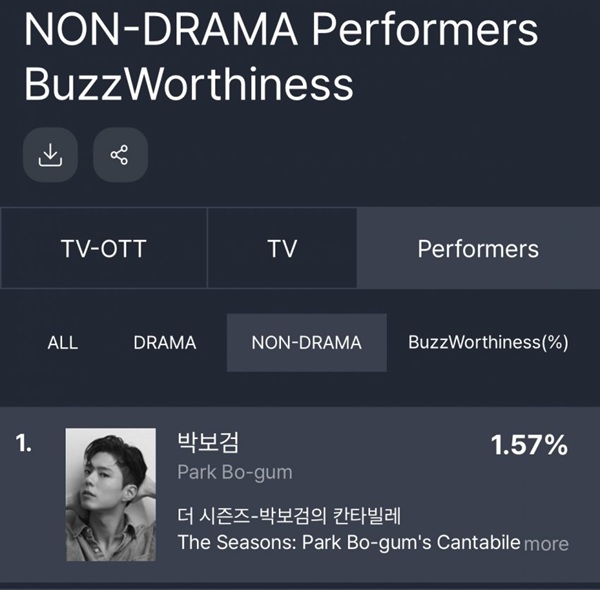
Task: Open The Seasons: Park Bo-gum's Cantabile title
Action: (349, 542)
